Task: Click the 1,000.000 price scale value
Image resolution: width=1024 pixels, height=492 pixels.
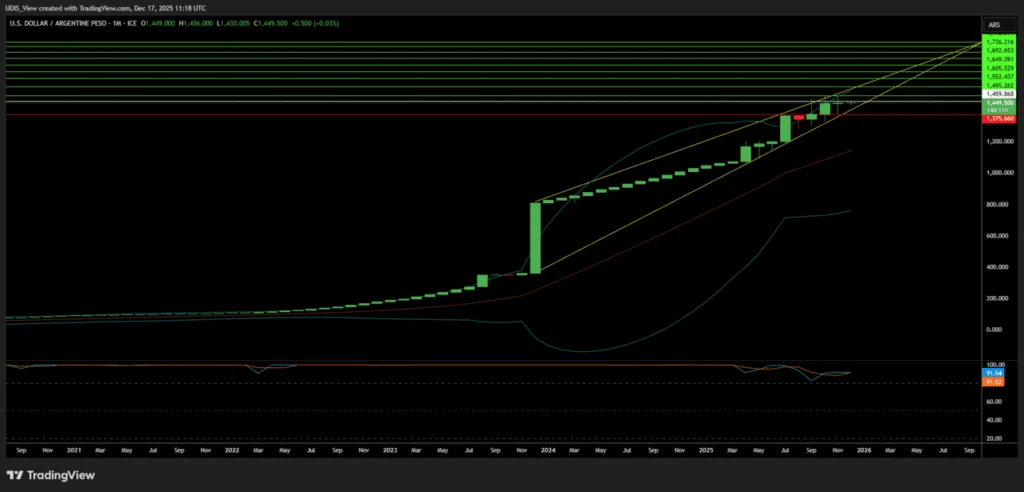Action: pyautogui.click(x=1000, y=173)
